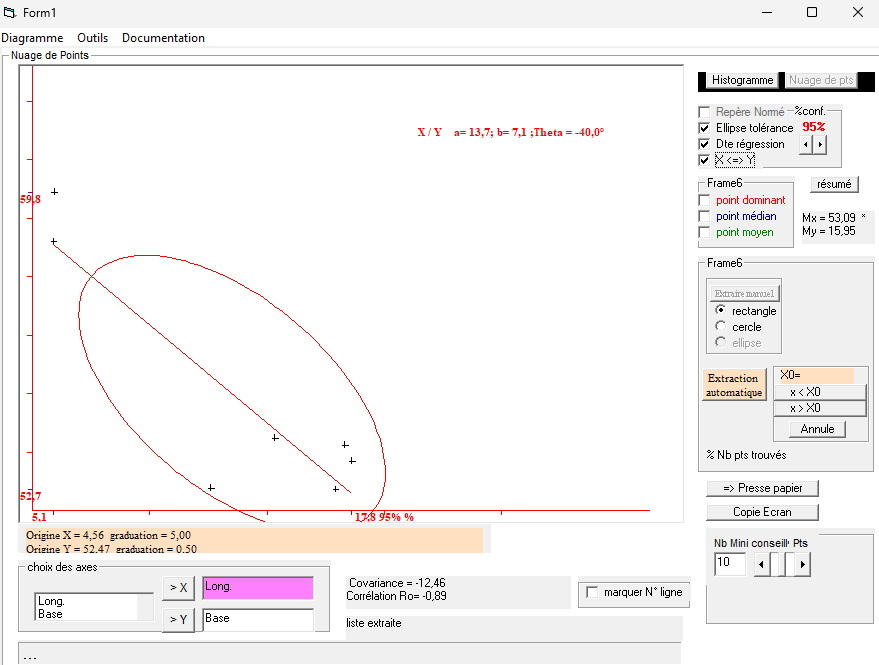Enable the Repère Normé checkbox
Screen dimensions: 879x665
point(705,112)
